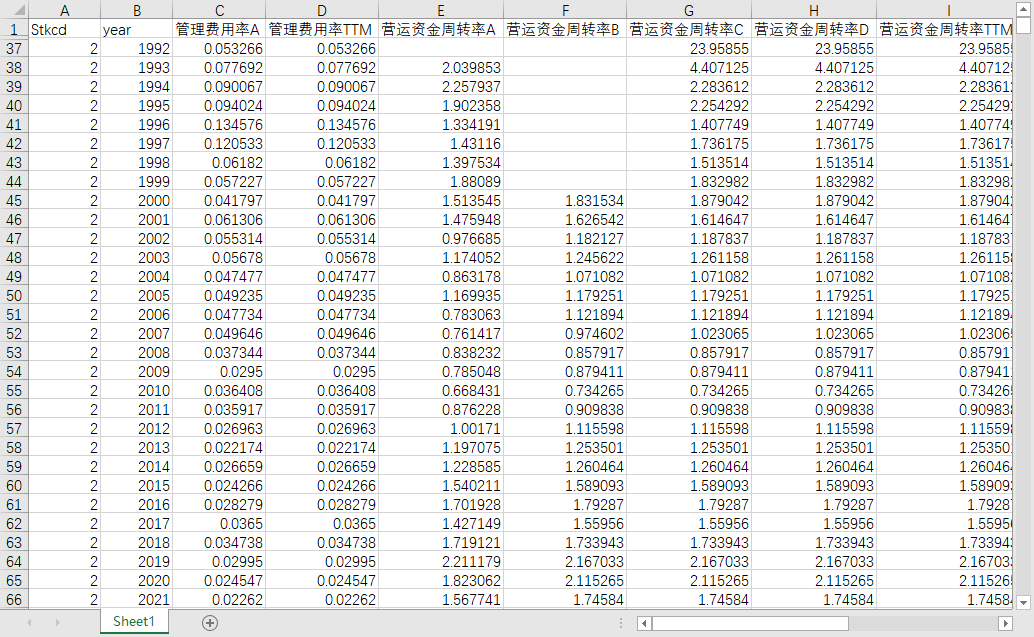Select row 60 header

14,485
